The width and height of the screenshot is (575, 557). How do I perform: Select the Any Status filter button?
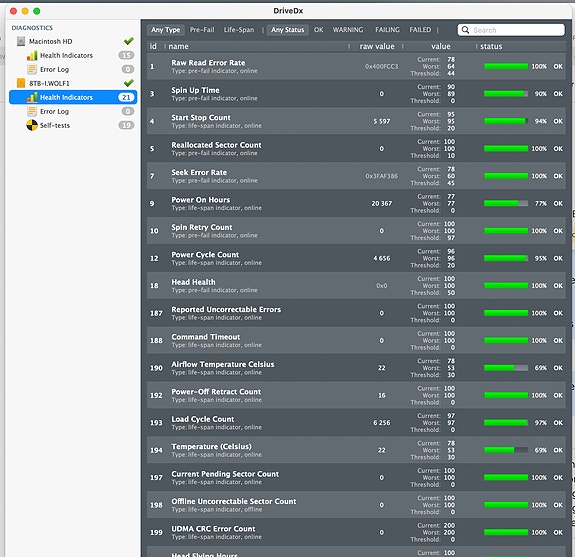pyautogui.click(x=288, y=30)
